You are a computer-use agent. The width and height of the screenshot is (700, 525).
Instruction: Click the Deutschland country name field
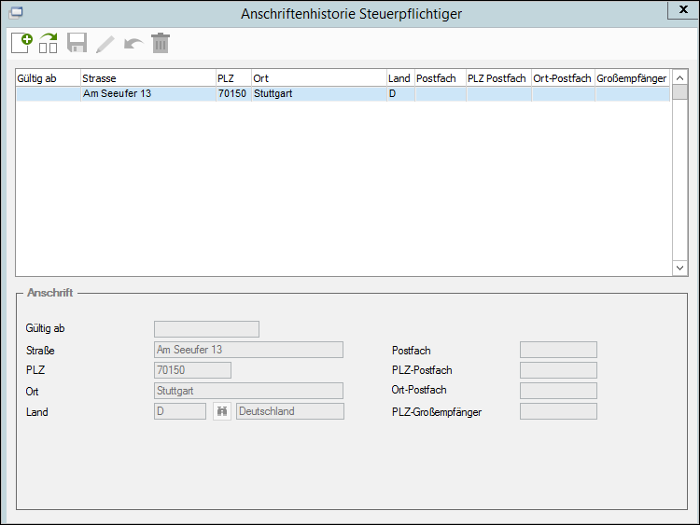(x=290, y=411)
